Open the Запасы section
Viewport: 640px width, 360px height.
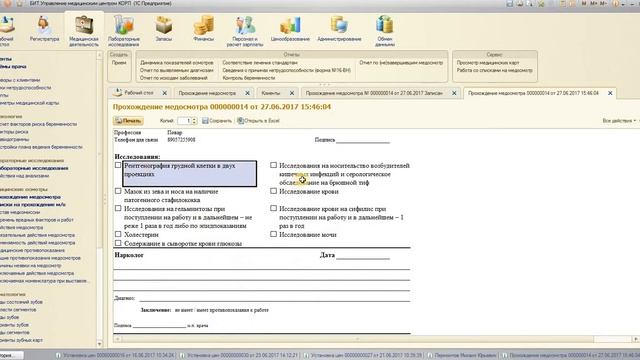[x=164, y=29]
